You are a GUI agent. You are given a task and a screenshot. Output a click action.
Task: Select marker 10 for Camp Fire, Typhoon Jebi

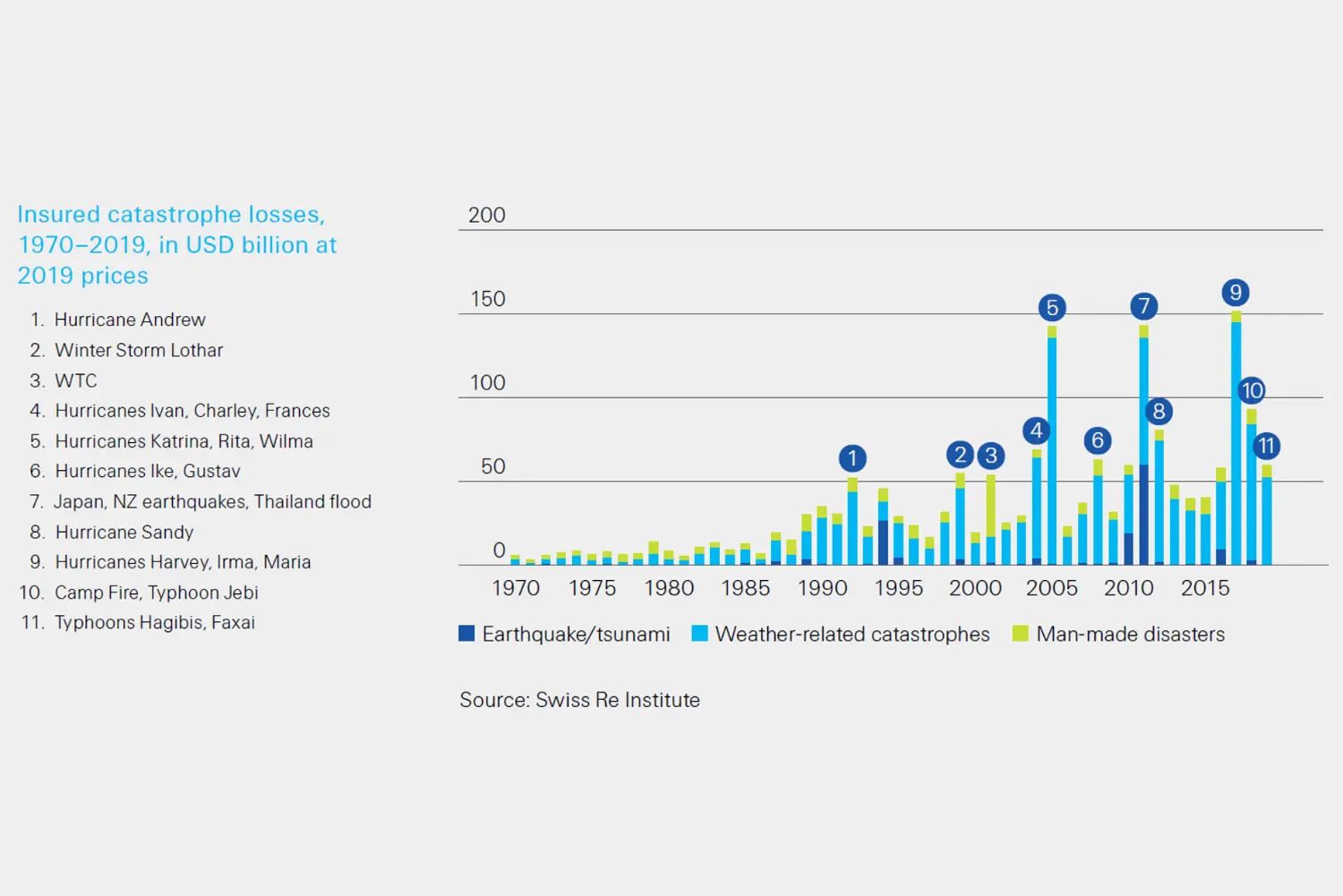pos(1251,391)
